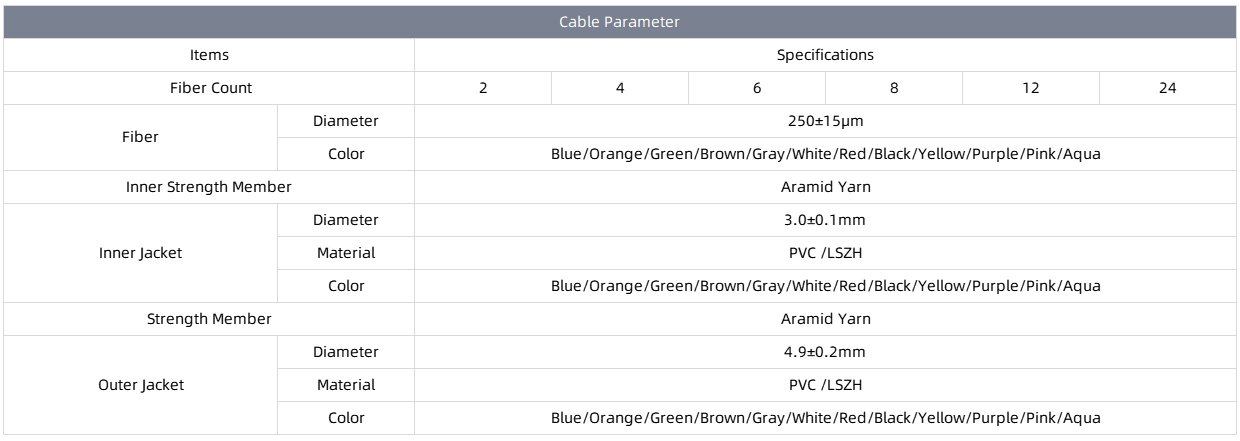Viewport: 1240px width, 441px height.
Task: Click the fiber count 24 cell
Action: tap(1167, 88)
